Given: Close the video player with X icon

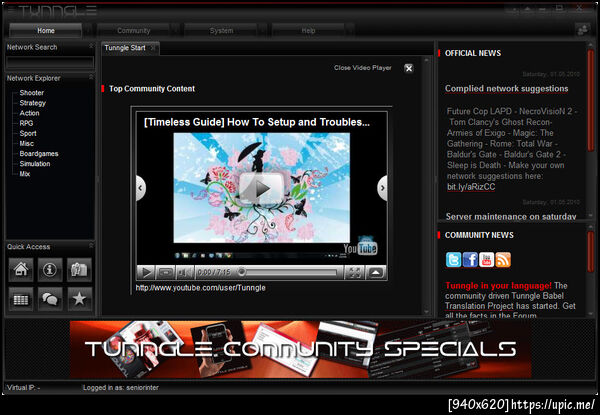Looking at the screenshot, I should click(409, 68).
